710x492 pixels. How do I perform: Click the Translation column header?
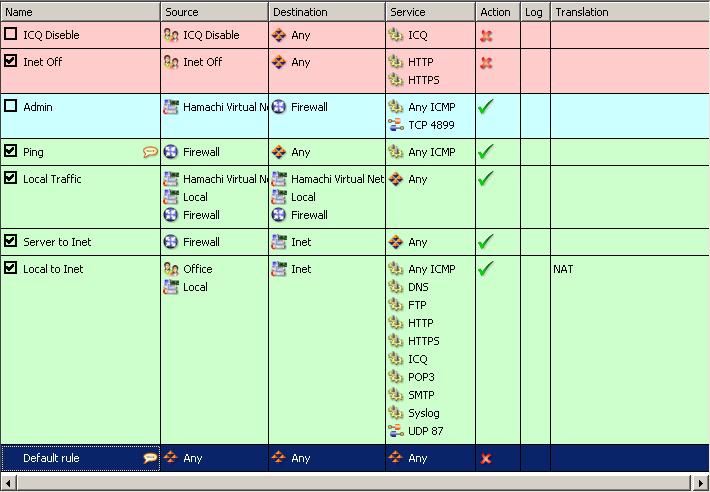point(628,12)
